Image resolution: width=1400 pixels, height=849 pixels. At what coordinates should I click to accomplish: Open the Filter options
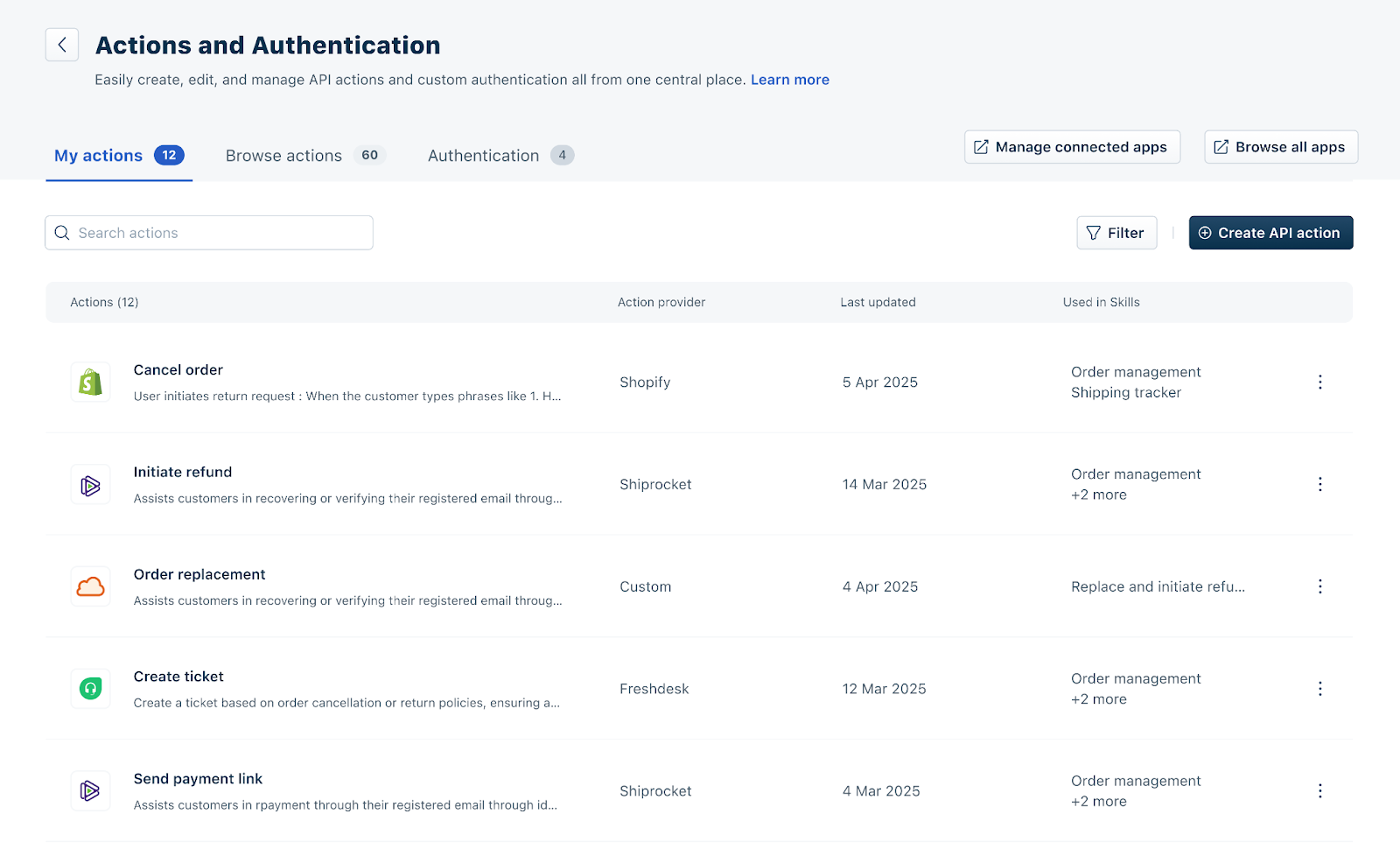1116,233
